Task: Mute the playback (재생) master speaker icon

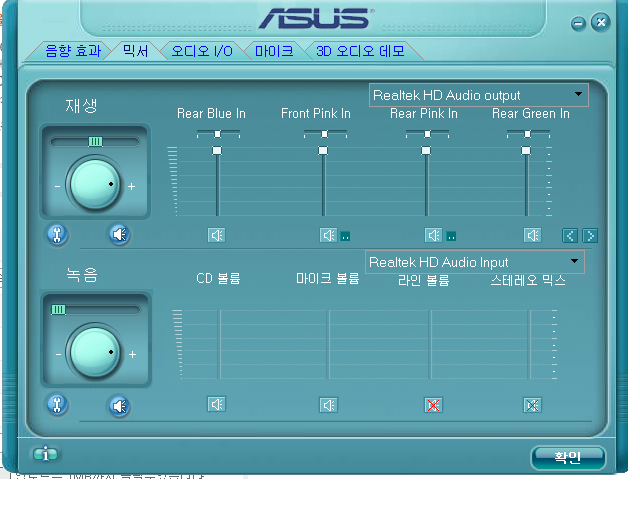Action: (120, 234)
